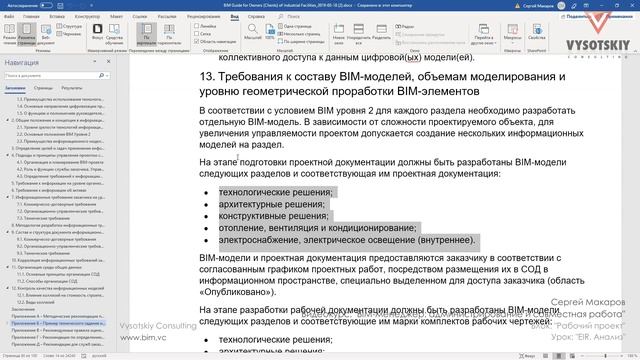Open the References (Ссылки) ribbon tab
Screen dimensions: 640x360
click(x=140, y=17)
